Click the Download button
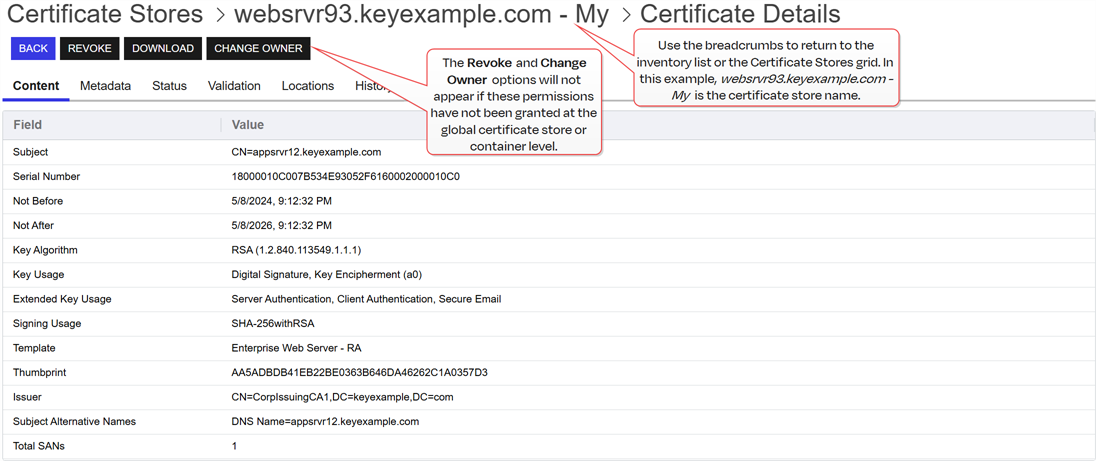The width and height of the screenshot is (1096, 461). [x=162, y=48]
